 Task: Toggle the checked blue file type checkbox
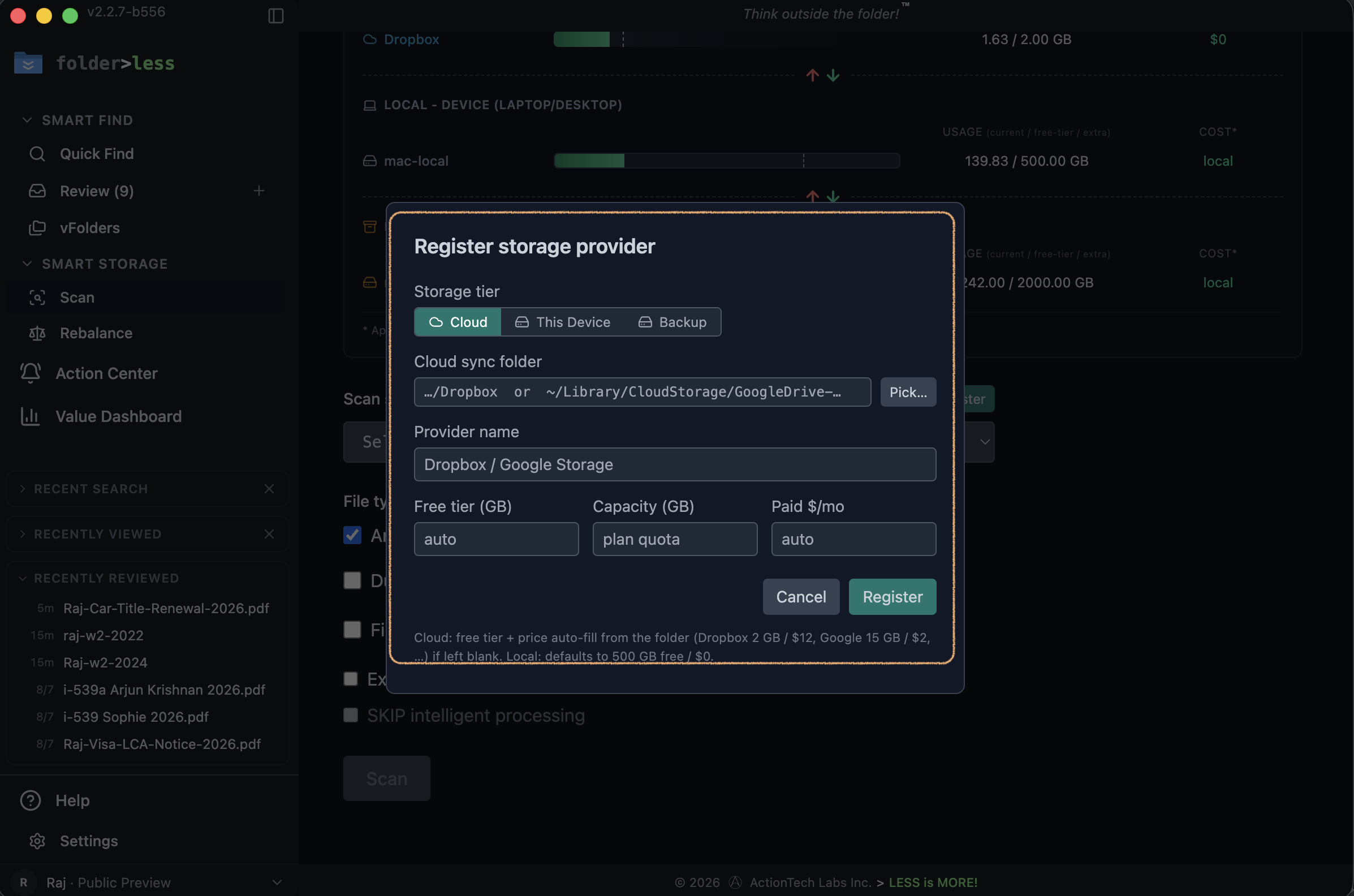352,536
